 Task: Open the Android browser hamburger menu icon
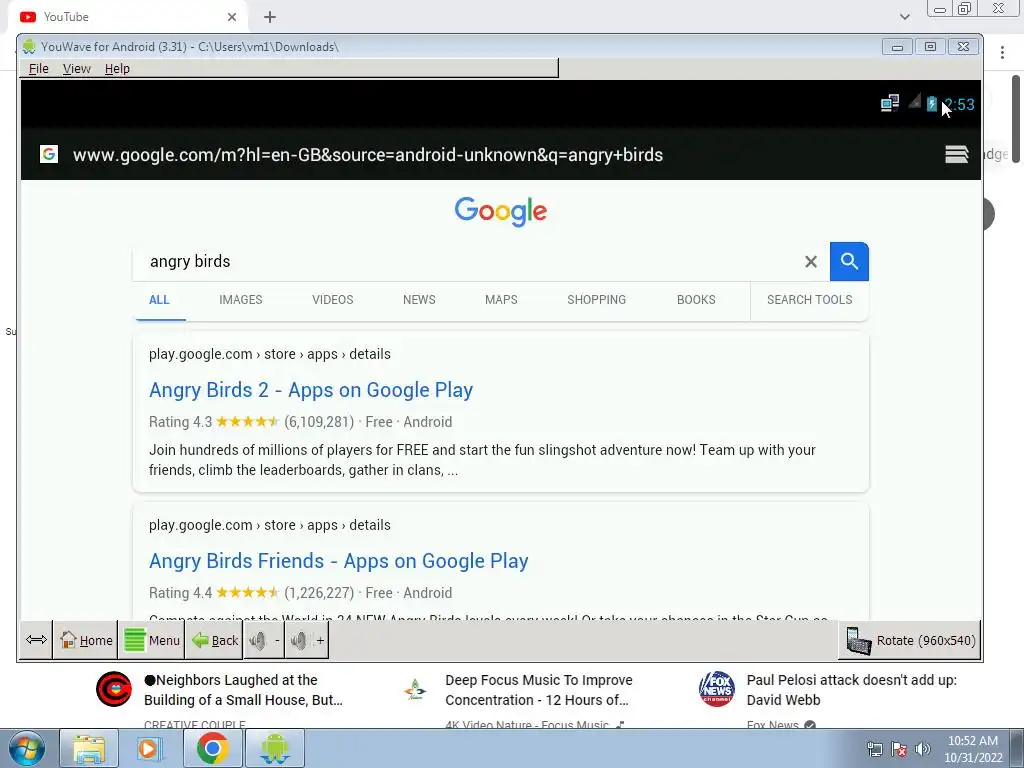click(956, 154)
